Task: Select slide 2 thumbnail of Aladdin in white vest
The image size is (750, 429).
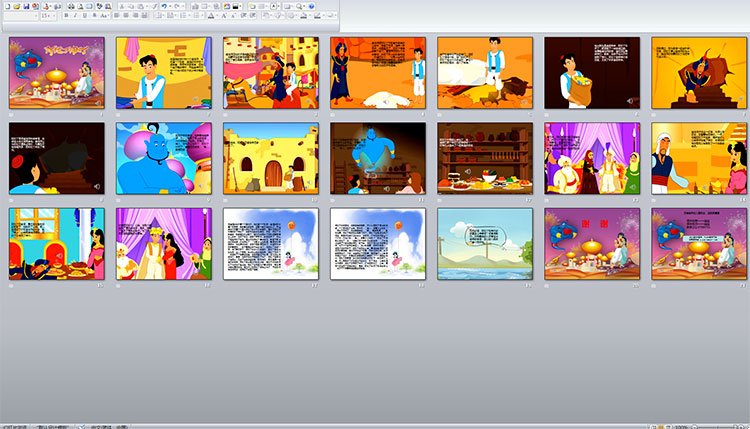Action: click(164, 73)
